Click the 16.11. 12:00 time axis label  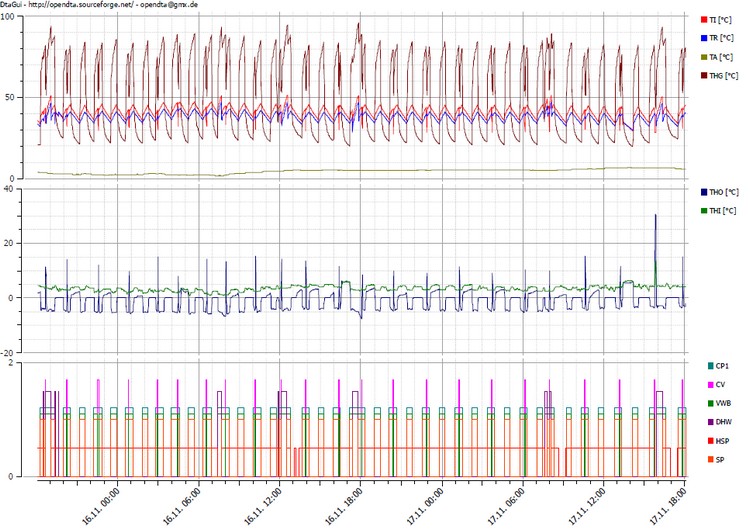click(264, 503)
